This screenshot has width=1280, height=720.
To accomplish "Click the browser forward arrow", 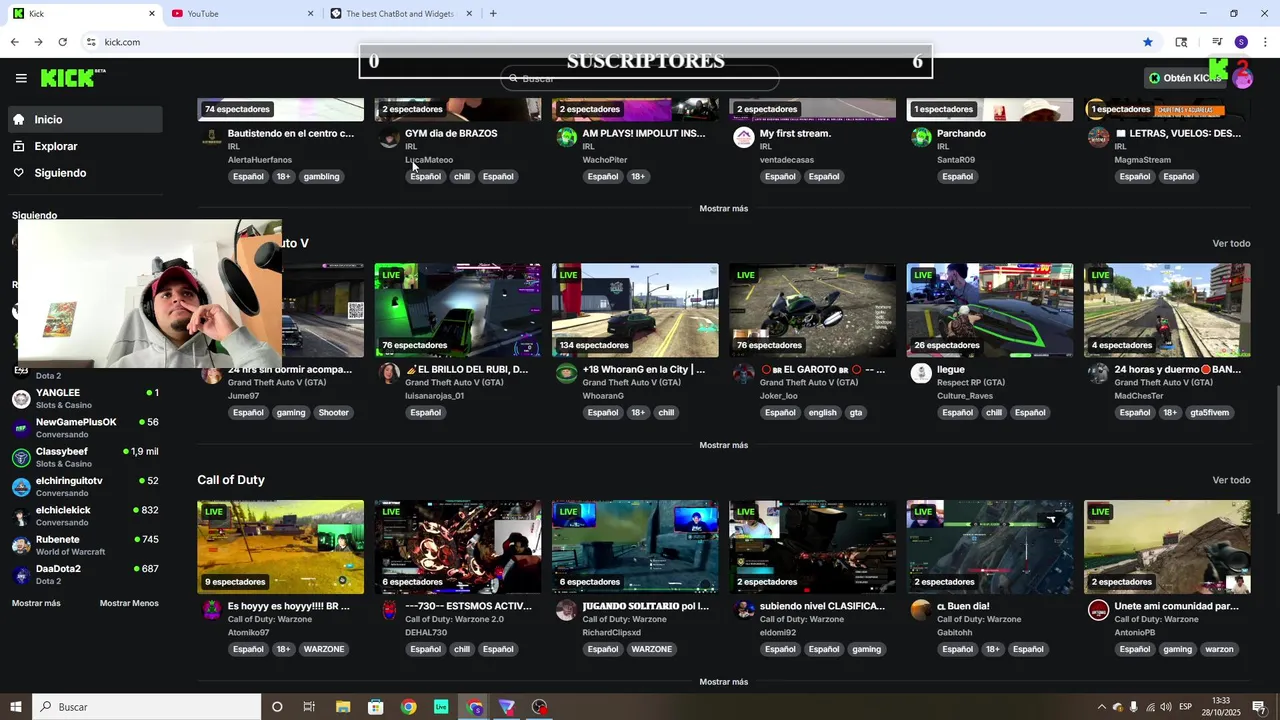I will click(38, 42).
